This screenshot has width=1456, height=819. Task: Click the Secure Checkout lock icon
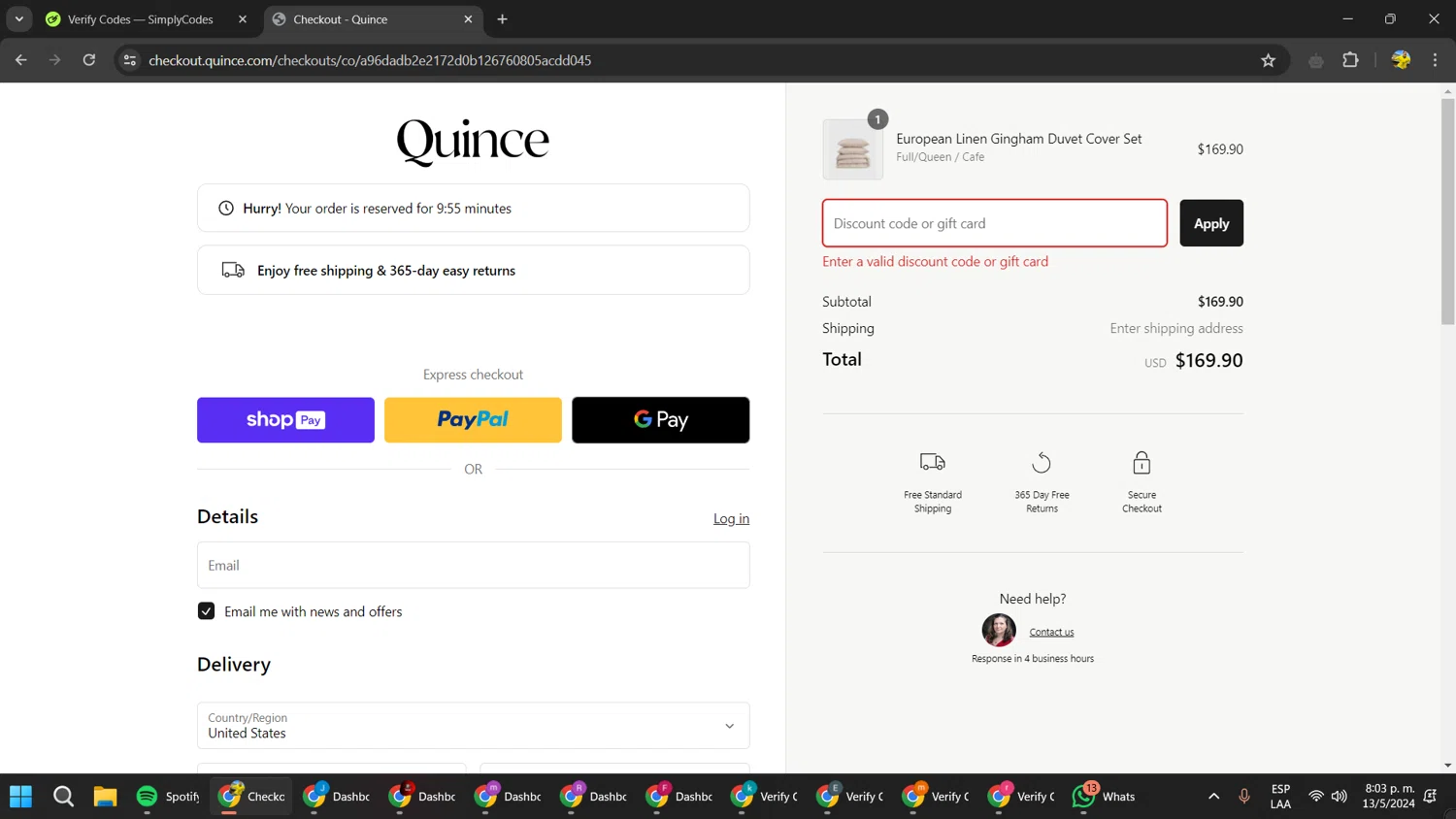pos(1142,463)
